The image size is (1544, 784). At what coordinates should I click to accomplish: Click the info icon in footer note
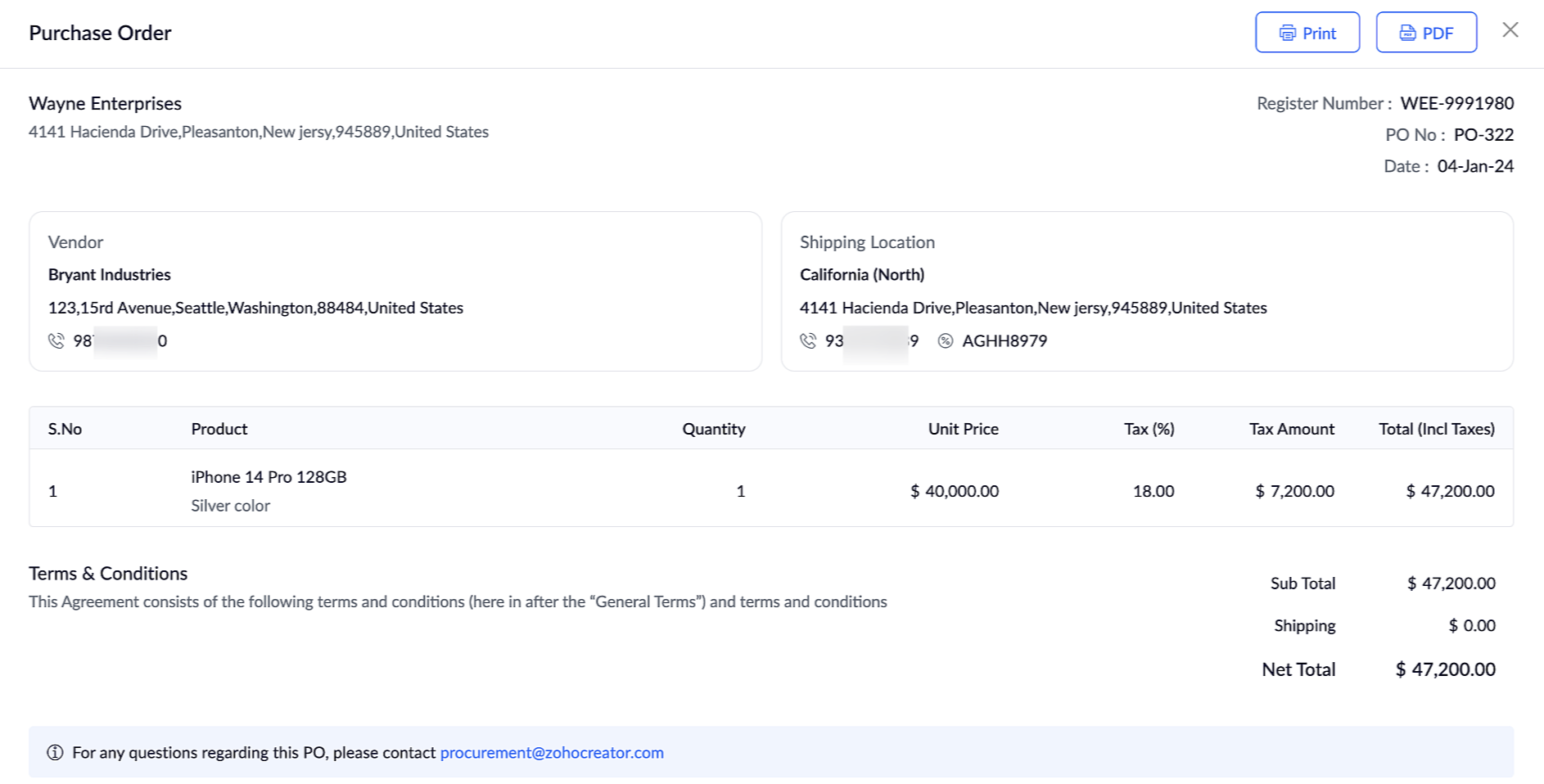click(x=55, y=752)
